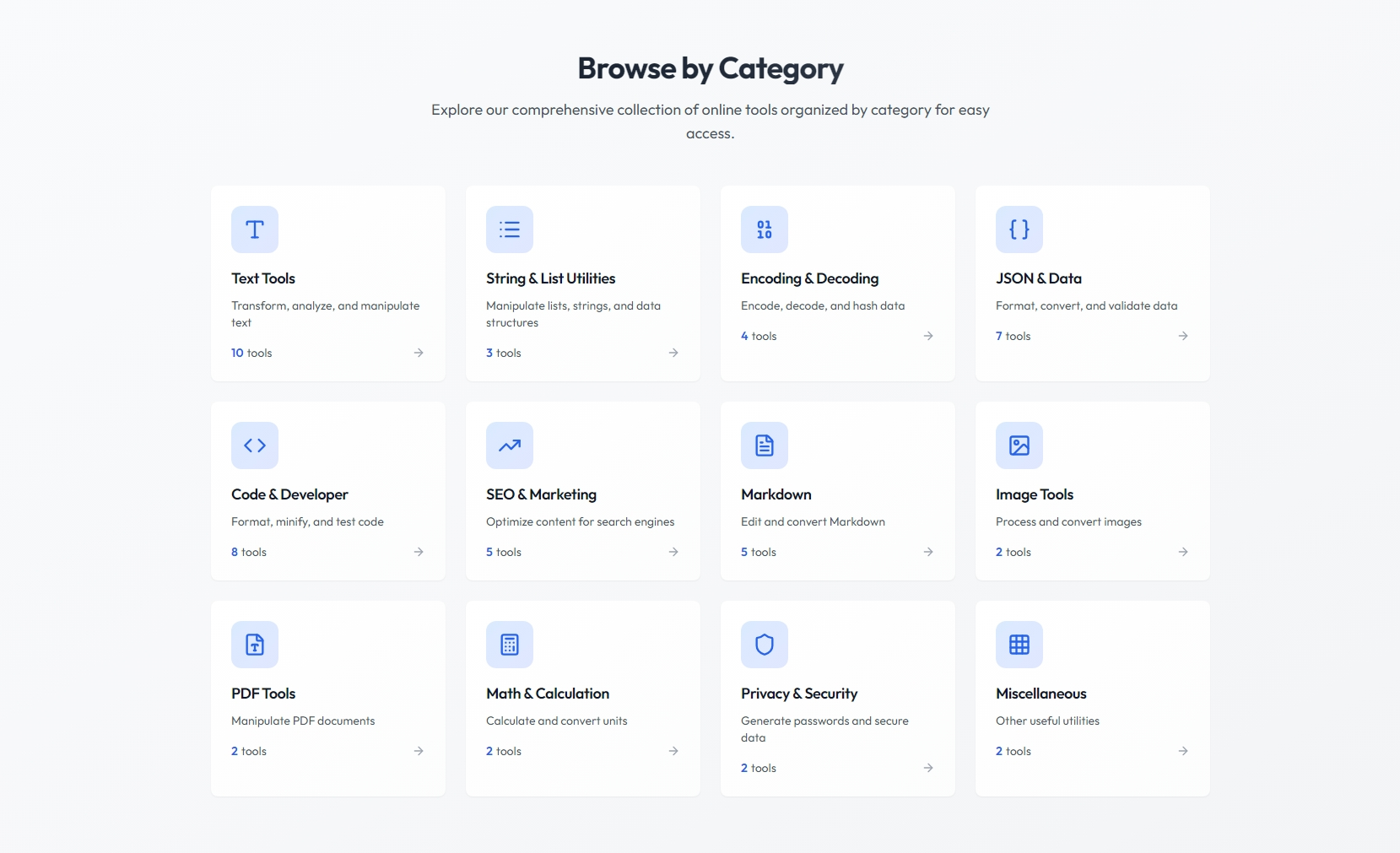Open Encoding & Decoding via its binary icon
This screenshot has width=1400, height=853.
point(764,229)
